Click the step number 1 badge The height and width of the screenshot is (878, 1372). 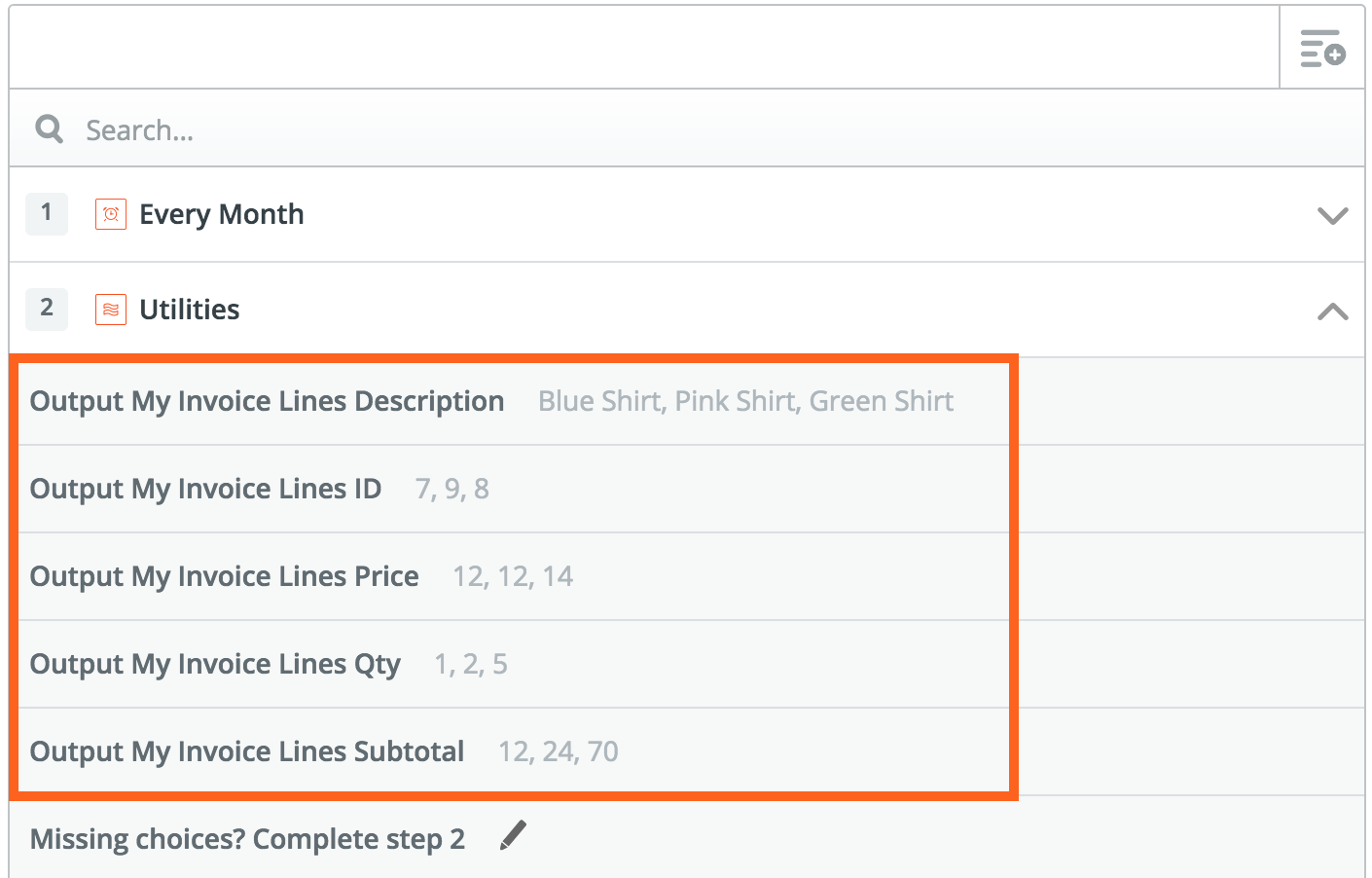pos(47,213)
